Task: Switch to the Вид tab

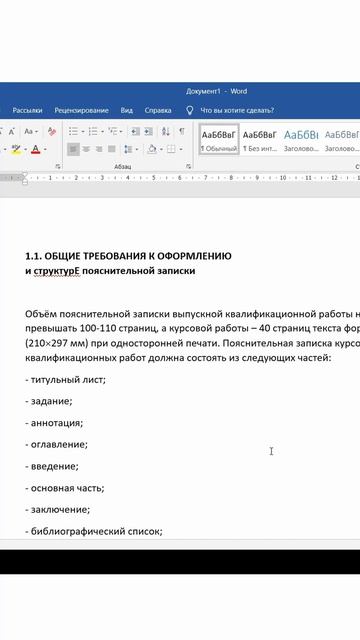Action: (127, 110)
